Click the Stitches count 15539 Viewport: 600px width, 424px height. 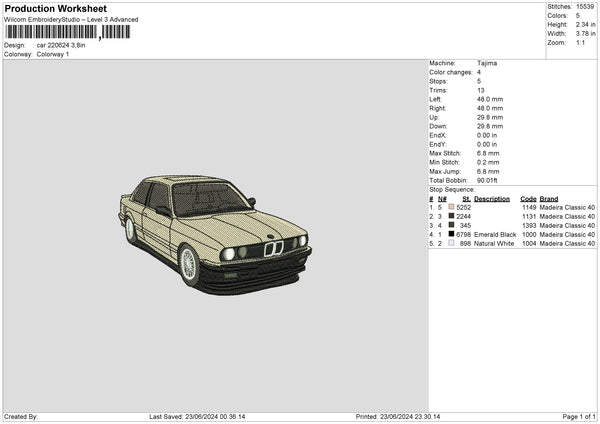[586, 6]
